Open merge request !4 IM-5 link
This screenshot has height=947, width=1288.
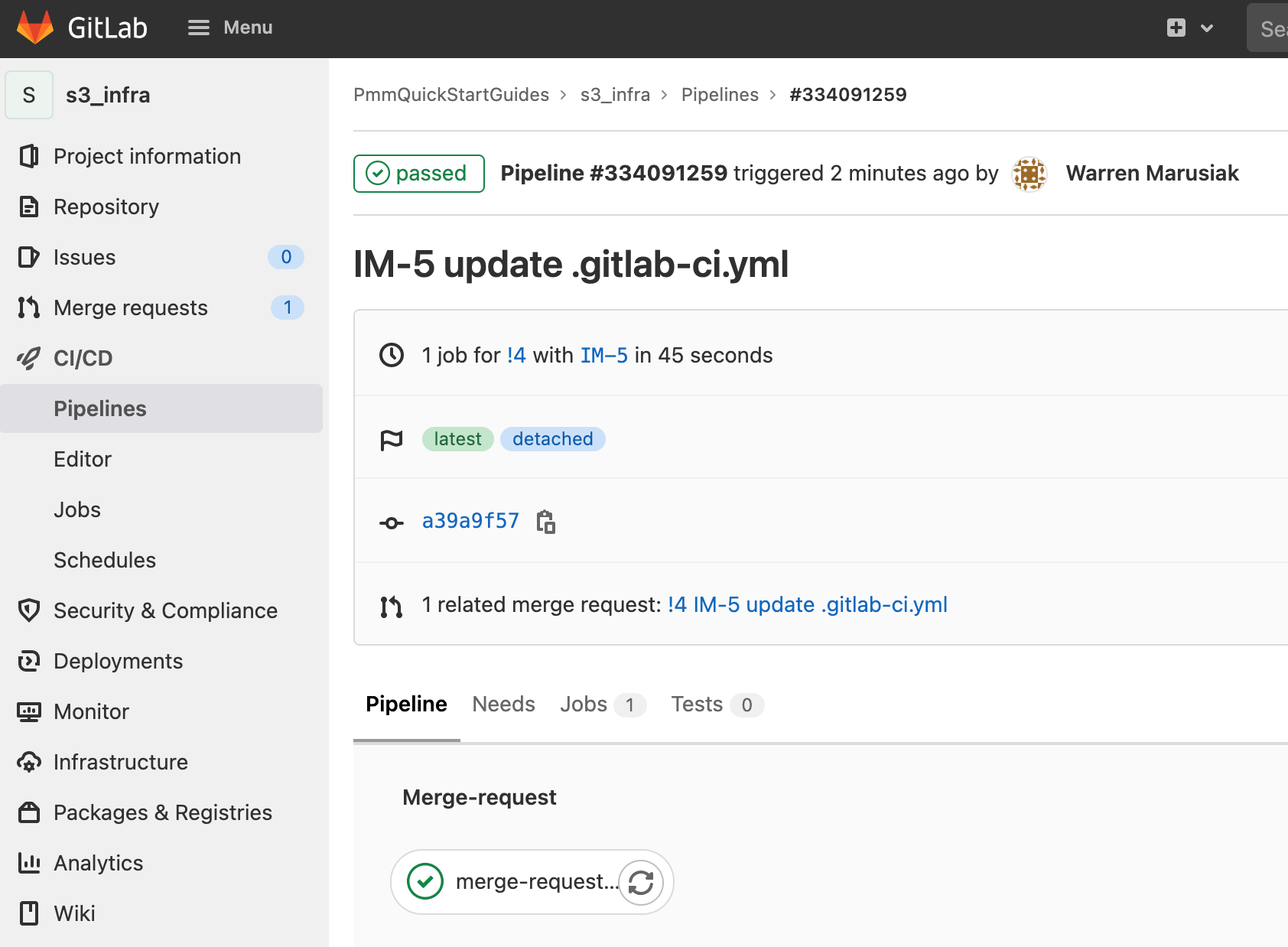(807, 604)
